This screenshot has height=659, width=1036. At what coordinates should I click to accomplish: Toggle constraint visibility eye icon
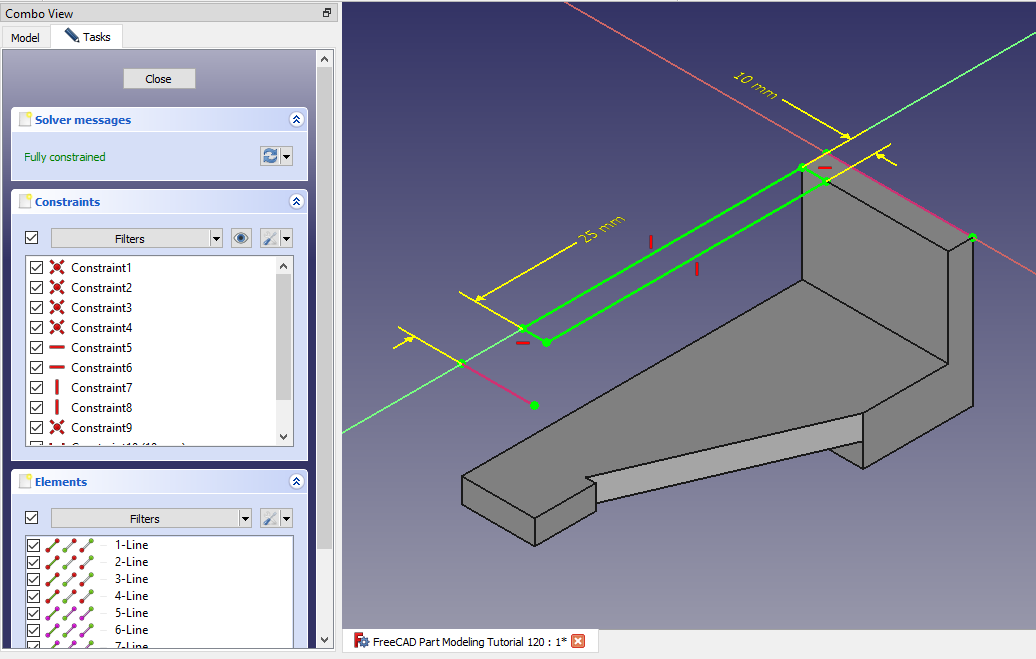[241, 238]
